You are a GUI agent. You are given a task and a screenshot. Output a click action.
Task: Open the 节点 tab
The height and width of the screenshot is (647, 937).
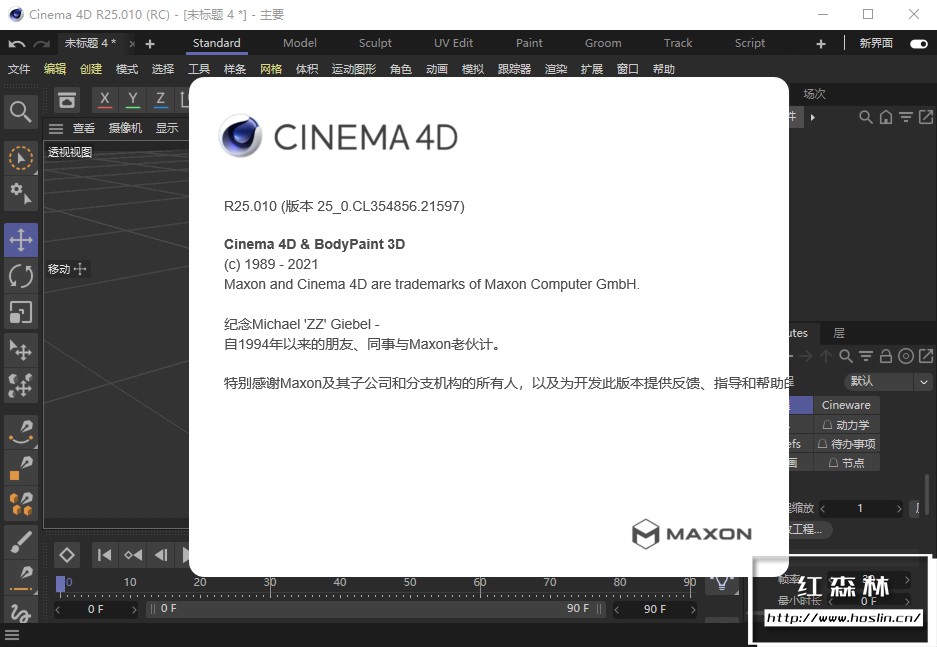point(846,463)
